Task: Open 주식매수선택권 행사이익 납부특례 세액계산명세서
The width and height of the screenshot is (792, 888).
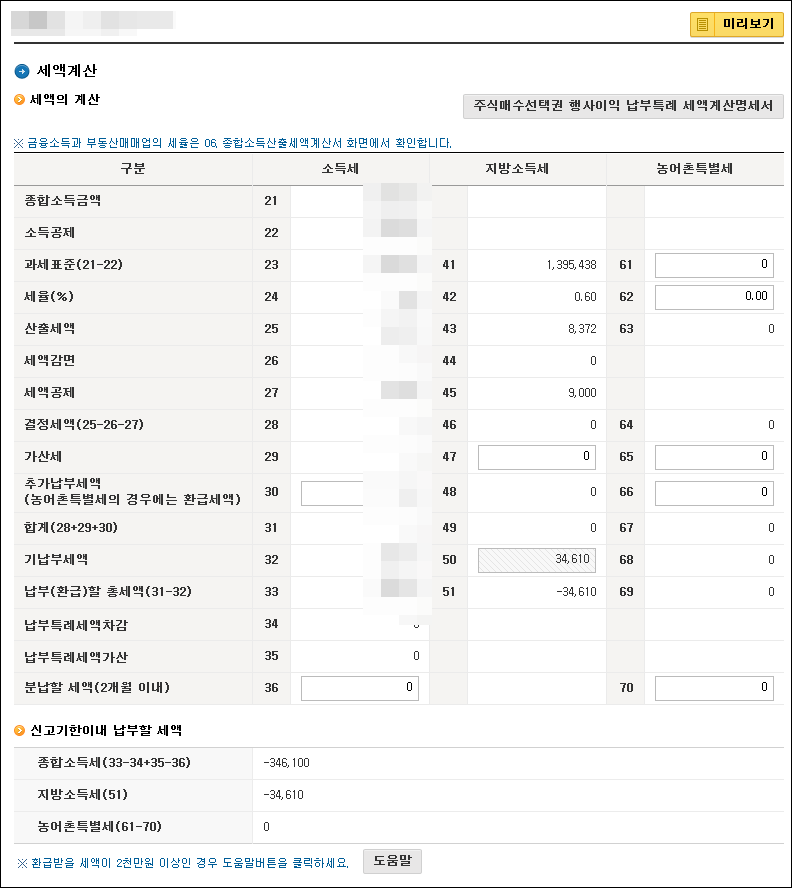Action: (623, 106)
